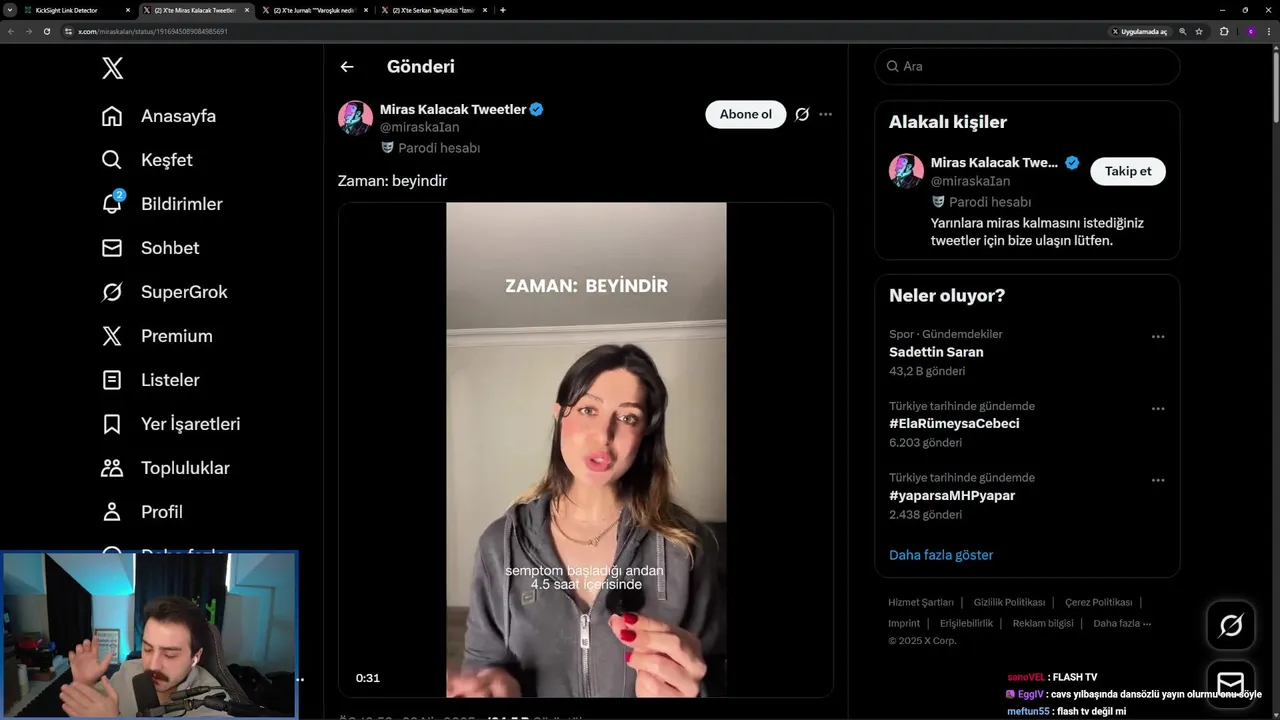Close the X'te Jurnal tab
Screen dimensions: 1280x720
[x=365, y=10]
